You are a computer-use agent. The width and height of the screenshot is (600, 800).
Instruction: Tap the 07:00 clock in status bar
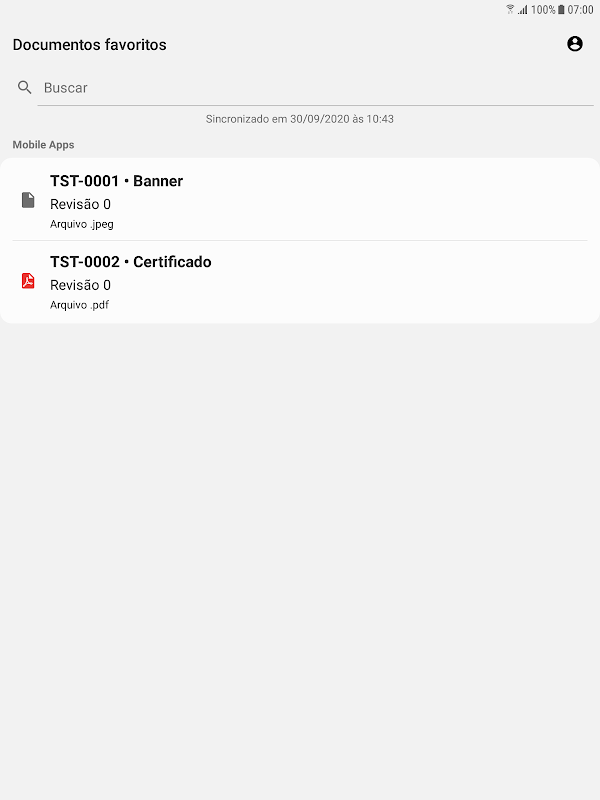[x=581, y=9]
